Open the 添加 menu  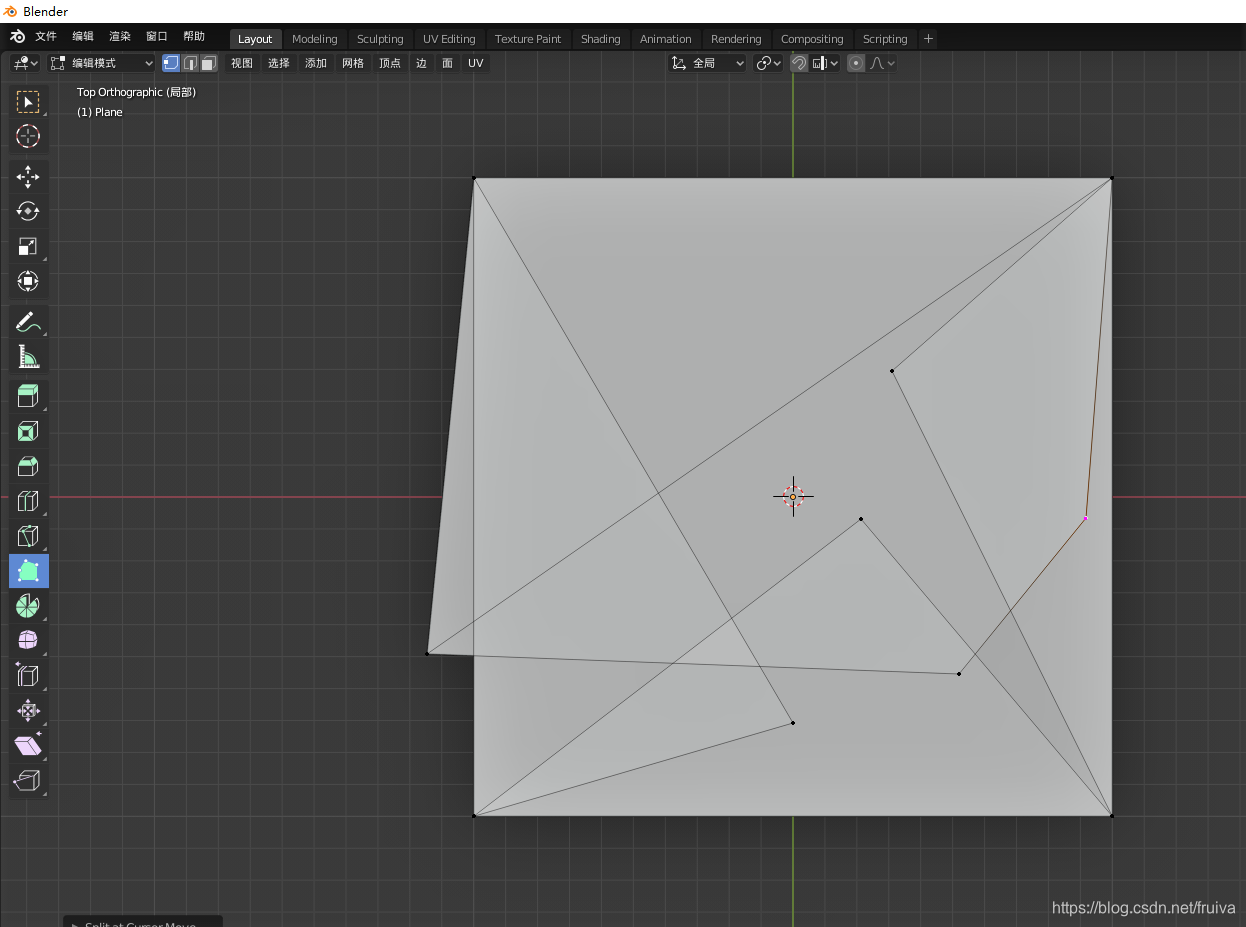click(316, 63)
